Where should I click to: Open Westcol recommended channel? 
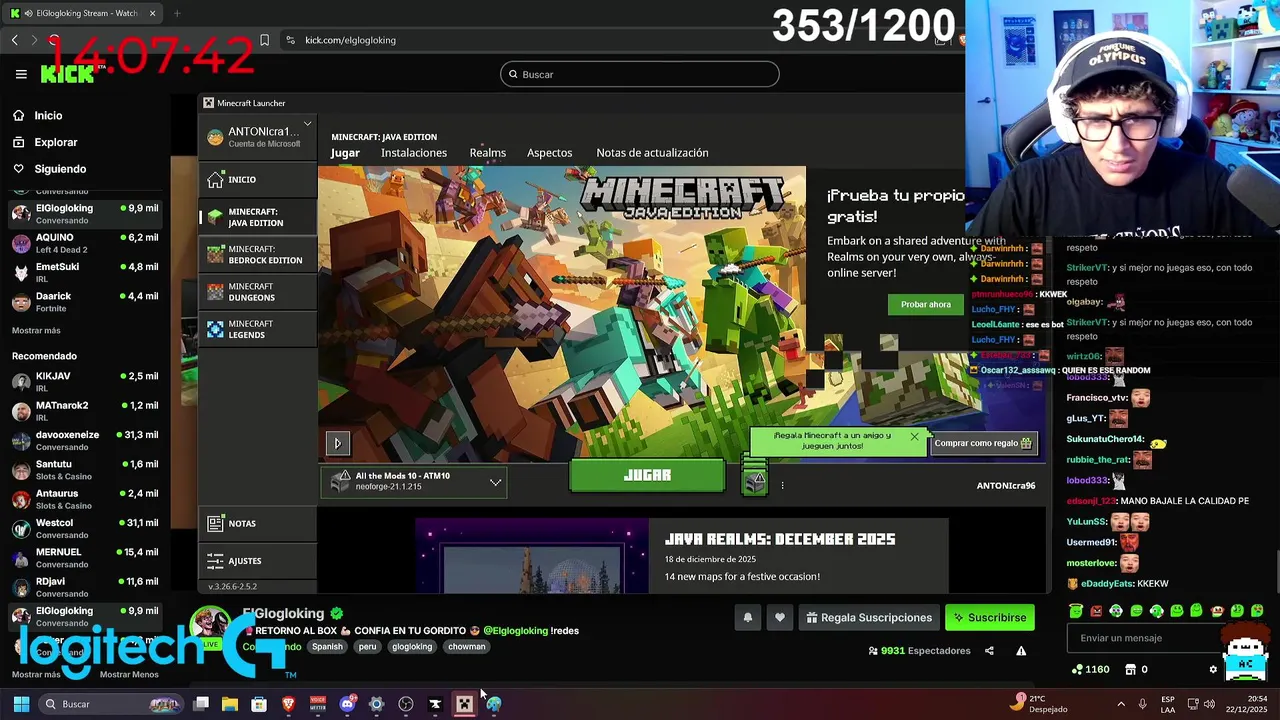[x=85, y=528]
